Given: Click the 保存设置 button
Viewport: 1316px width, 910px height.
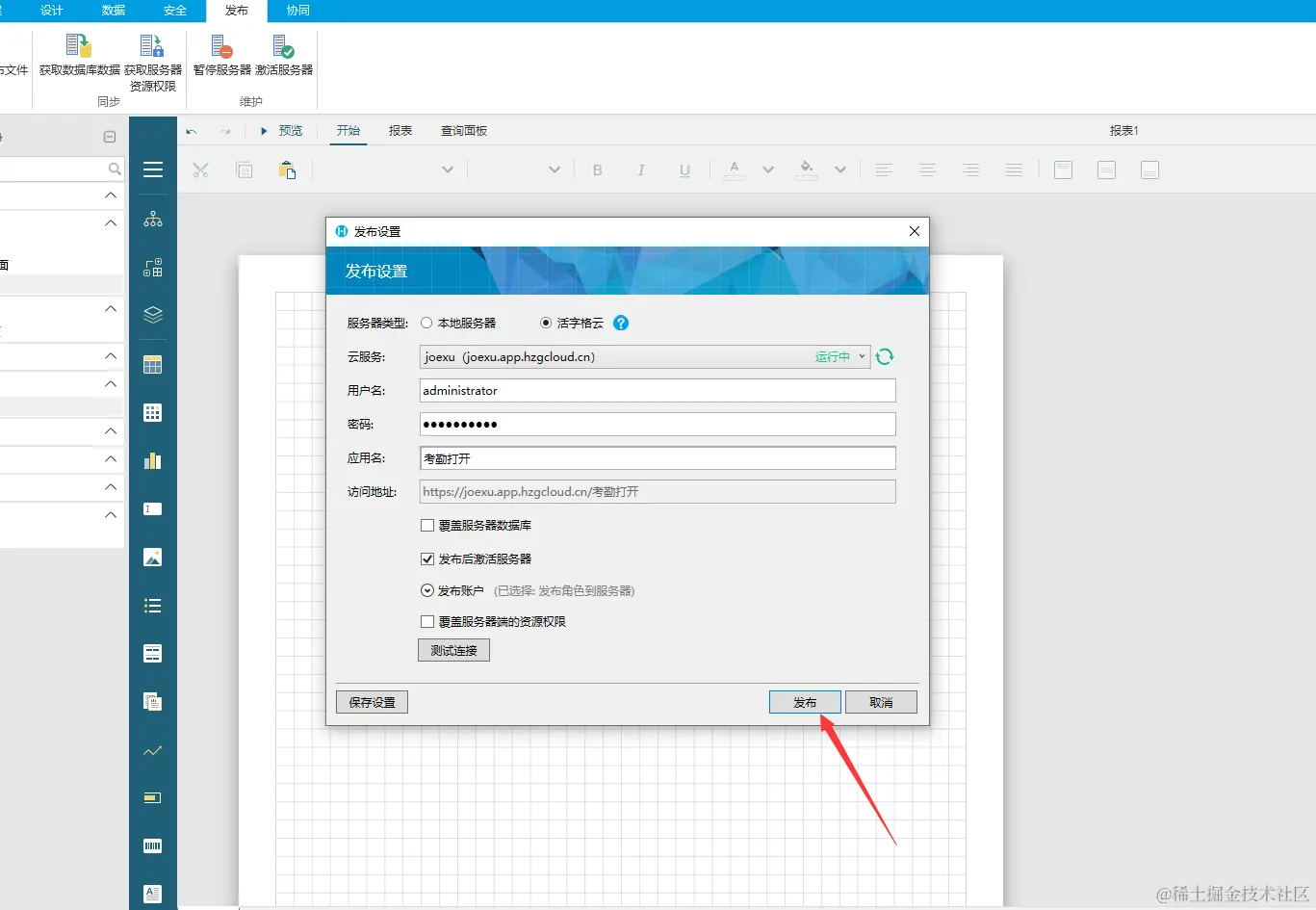Looking at the screenshot, I should [372, 702].
